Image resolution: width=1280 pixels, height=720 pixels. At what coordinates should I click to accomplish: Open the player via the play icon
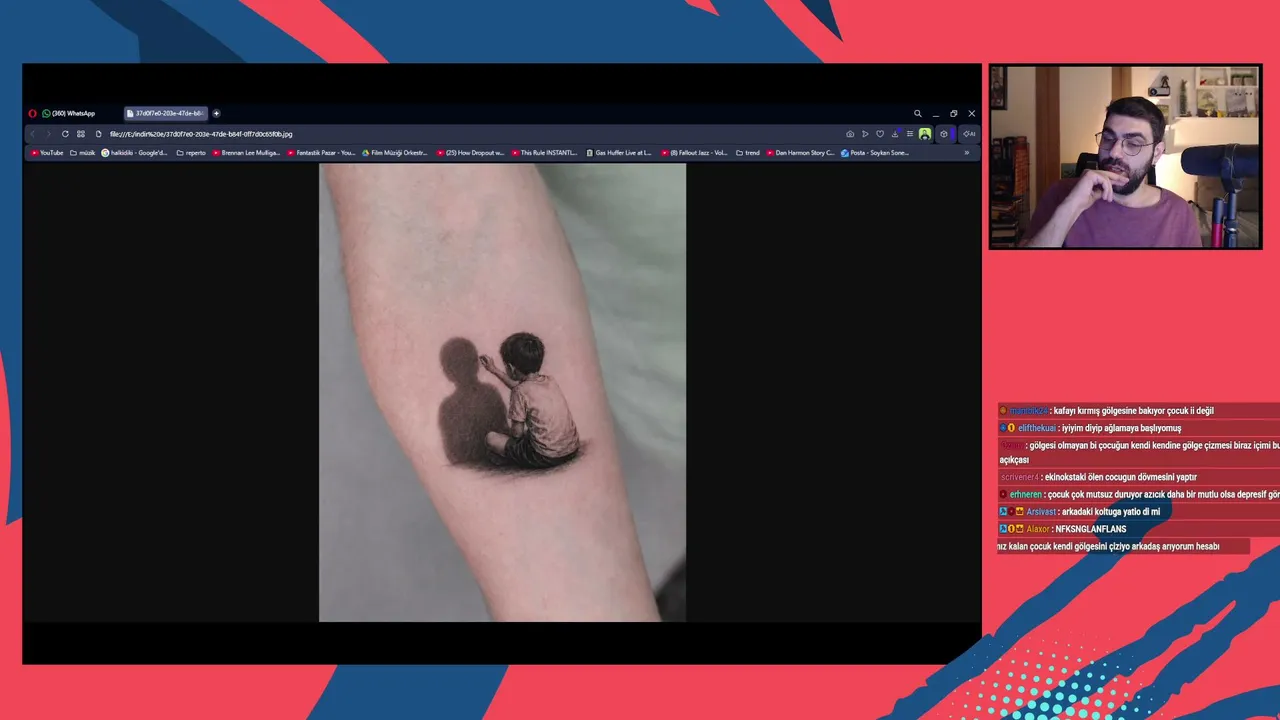point(865,134)
